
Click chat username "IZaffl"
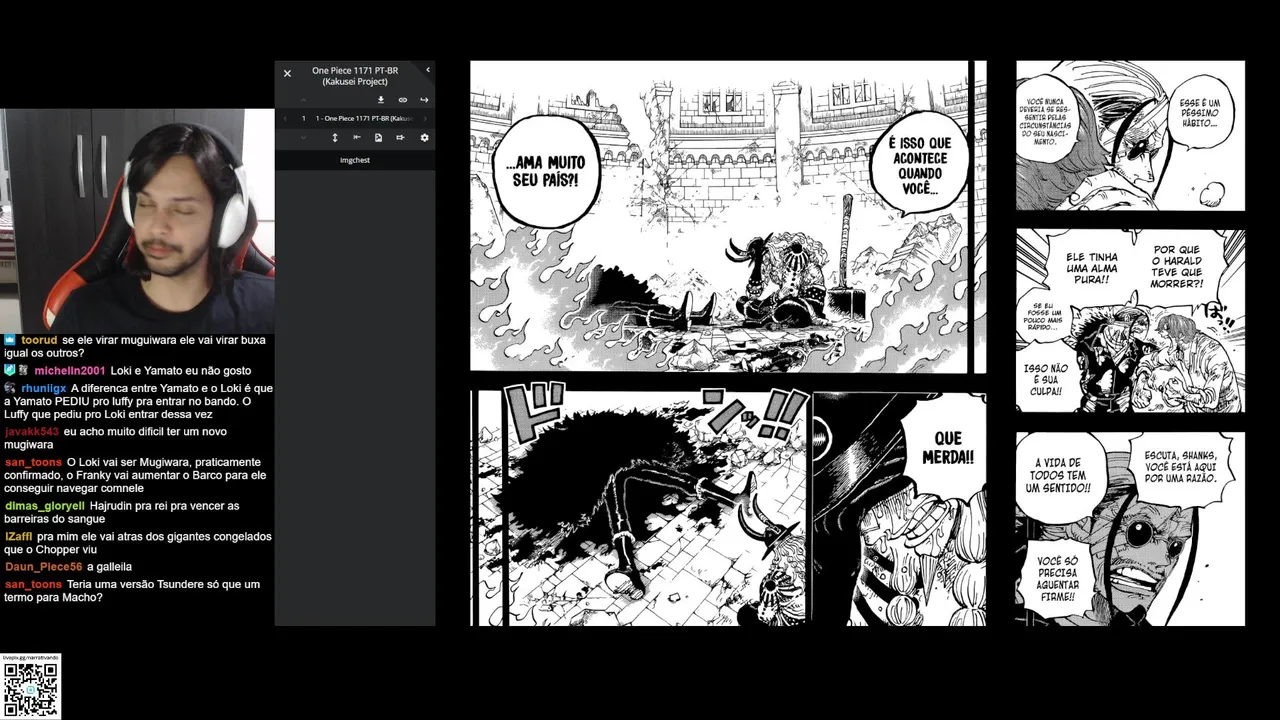pos(19,537)
